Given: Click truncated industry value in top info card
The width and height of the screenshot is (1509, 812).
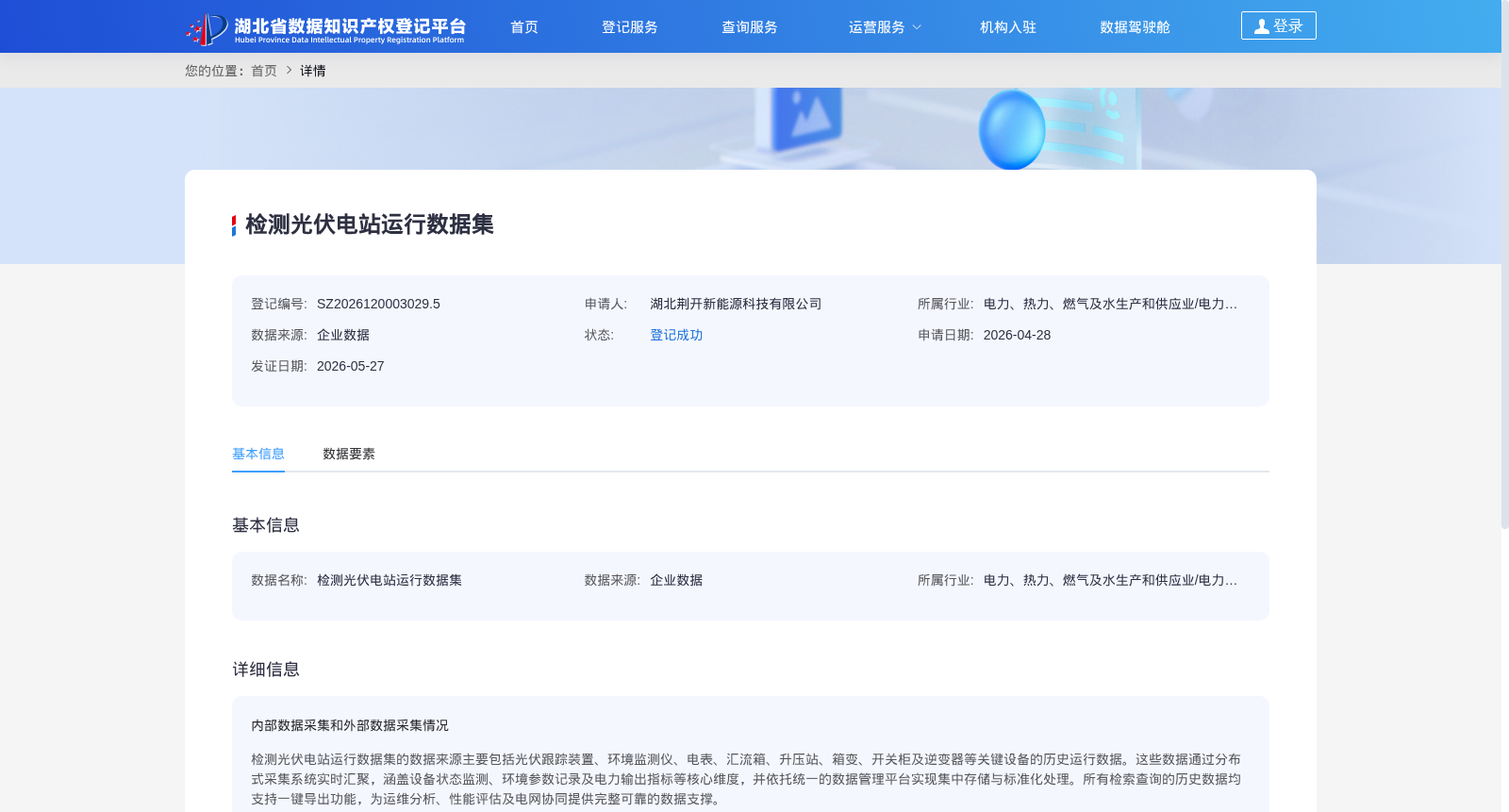Looking at the screenshot, I should point(1110,304).
